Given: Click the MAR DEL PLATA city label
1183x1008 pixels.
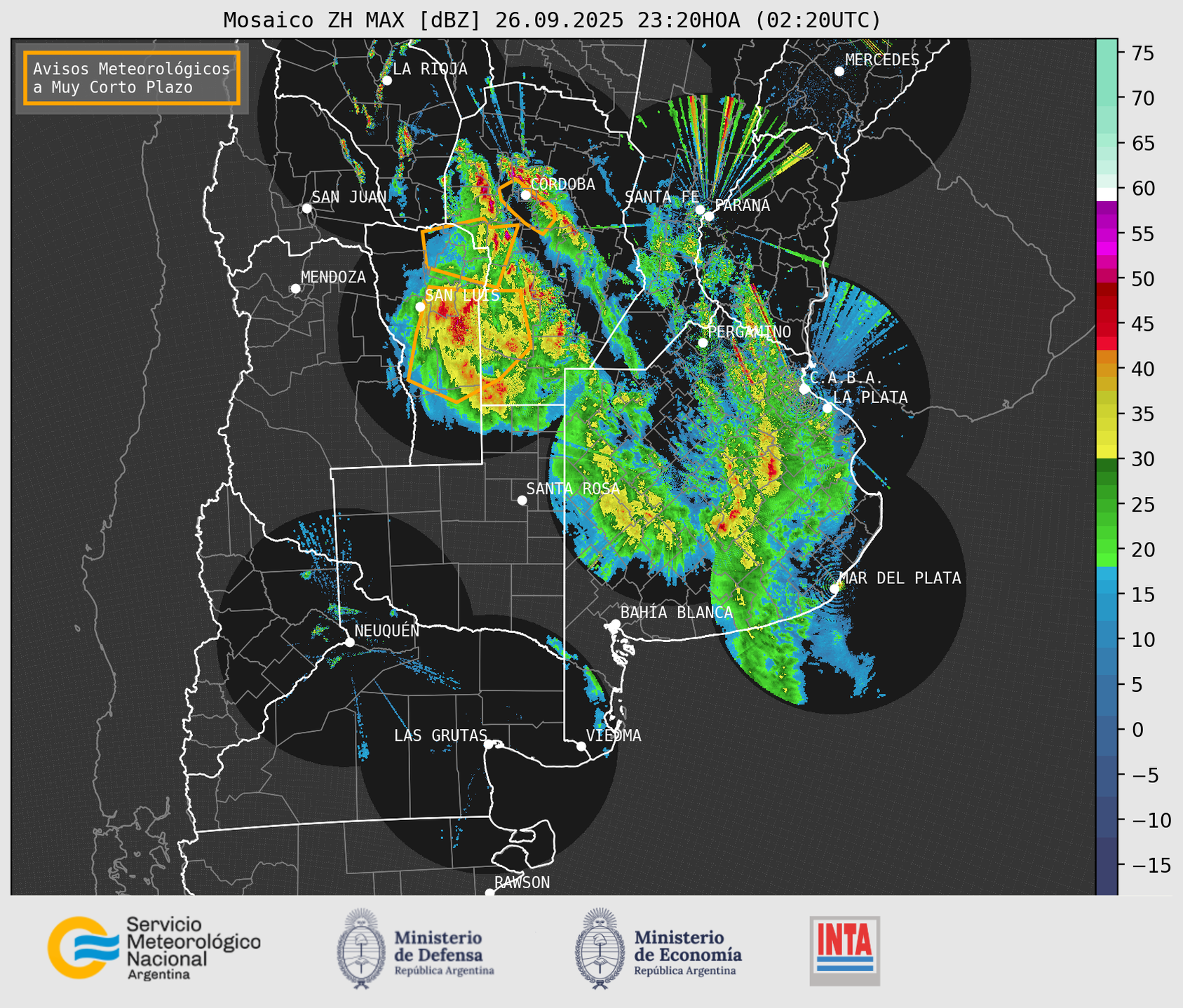Looking at the screenshot, I should click(900, 578).
